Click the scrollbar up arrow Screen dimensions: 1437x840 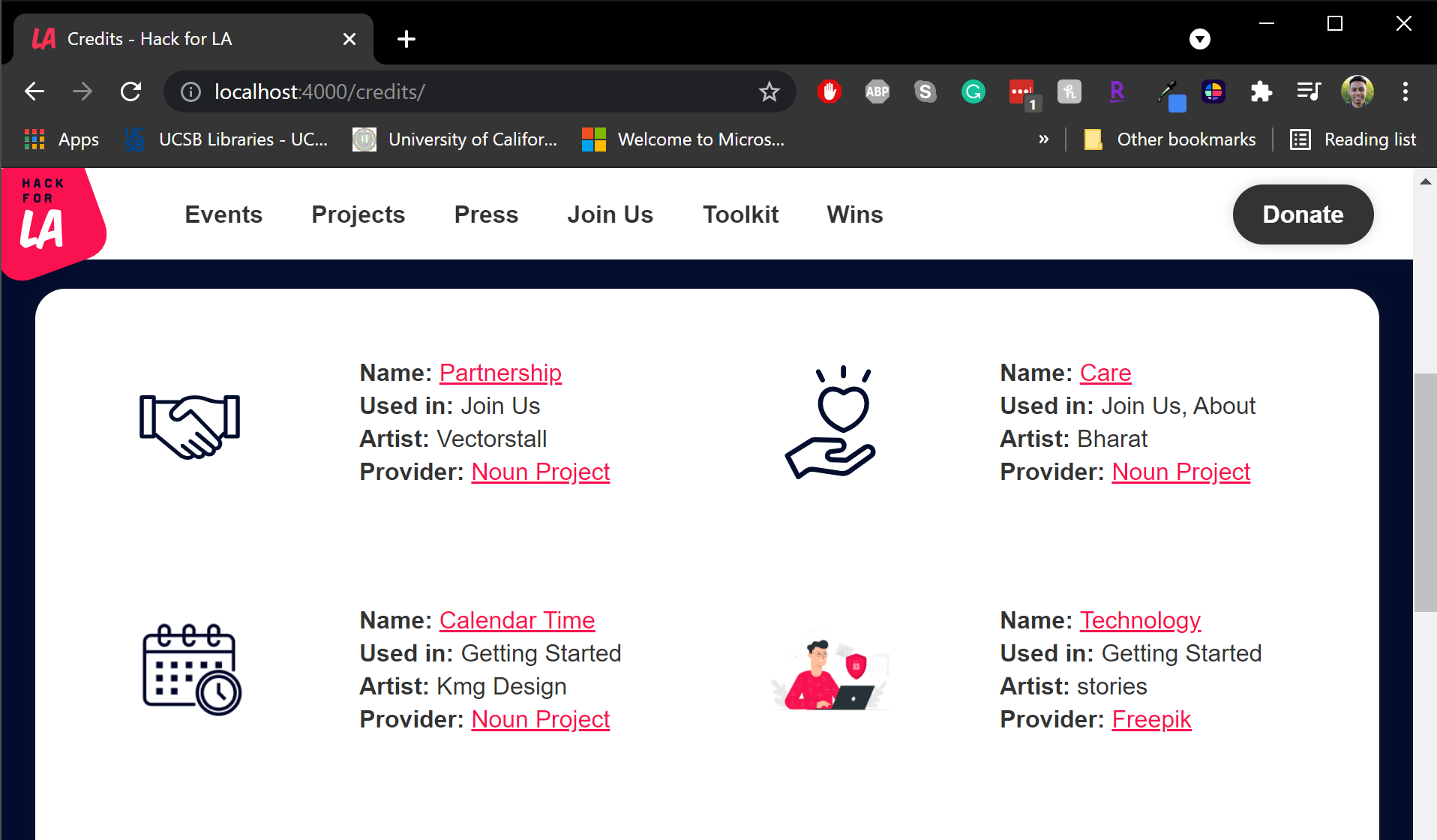coord(1425,181)
